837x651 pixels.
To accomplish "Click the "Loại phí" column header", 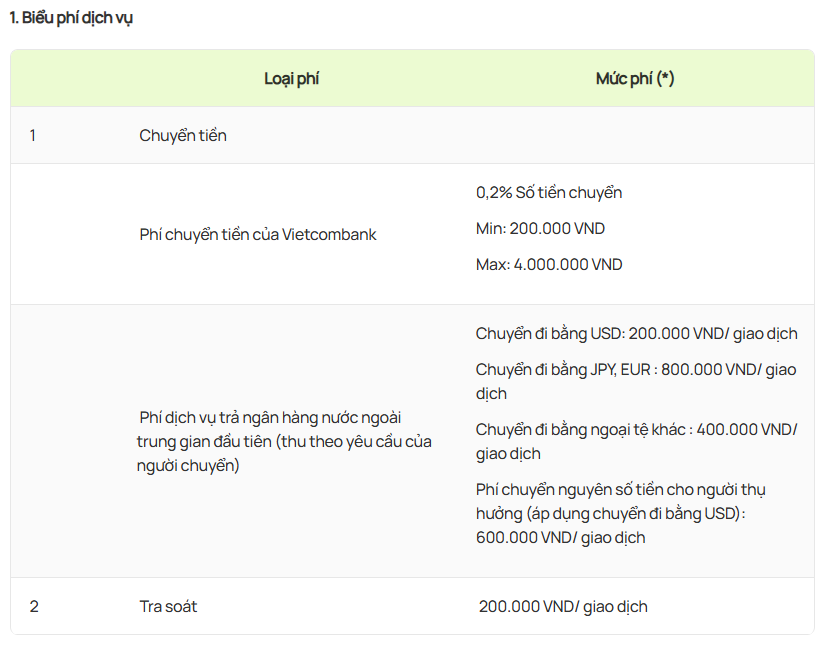I will pos(291,78).
